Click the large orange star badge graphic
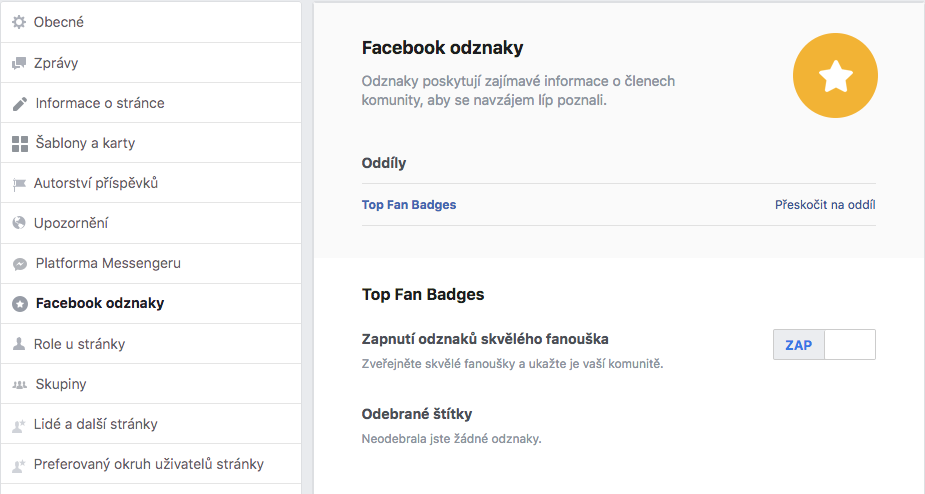925x494 pixels. [835, 76]
